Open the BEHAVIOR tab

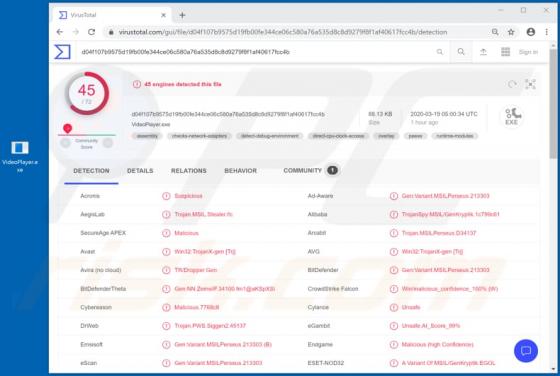tap(240, 171)
